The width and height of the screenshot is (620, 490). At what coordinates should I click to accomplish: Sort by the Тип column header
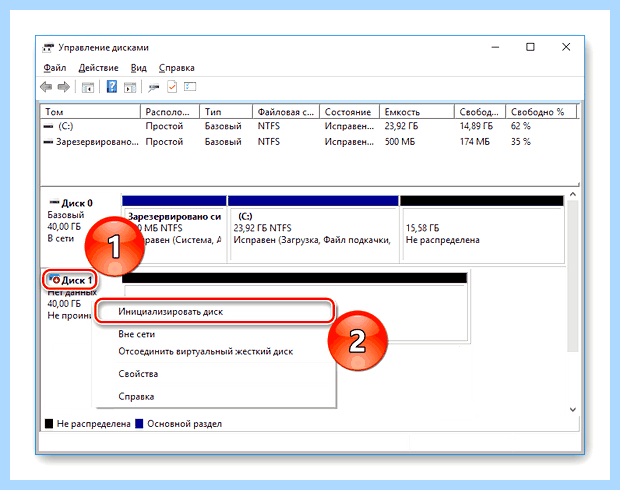click(x=226, y=112)
